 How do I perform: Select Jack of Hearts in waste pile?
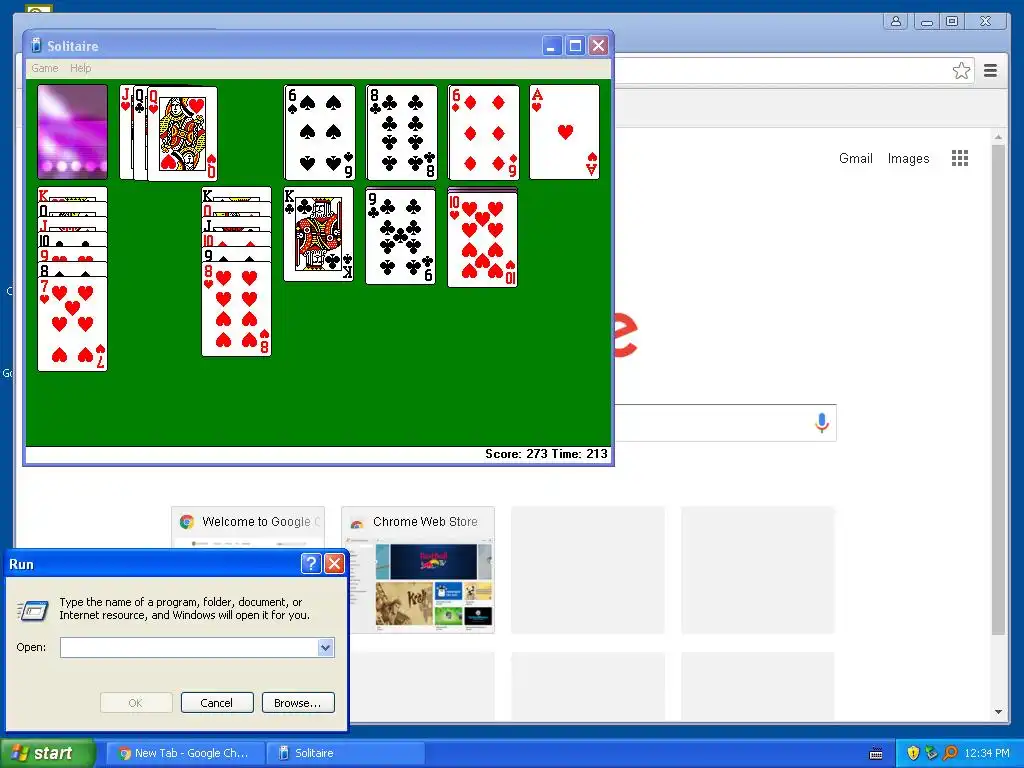coord(126,133)
